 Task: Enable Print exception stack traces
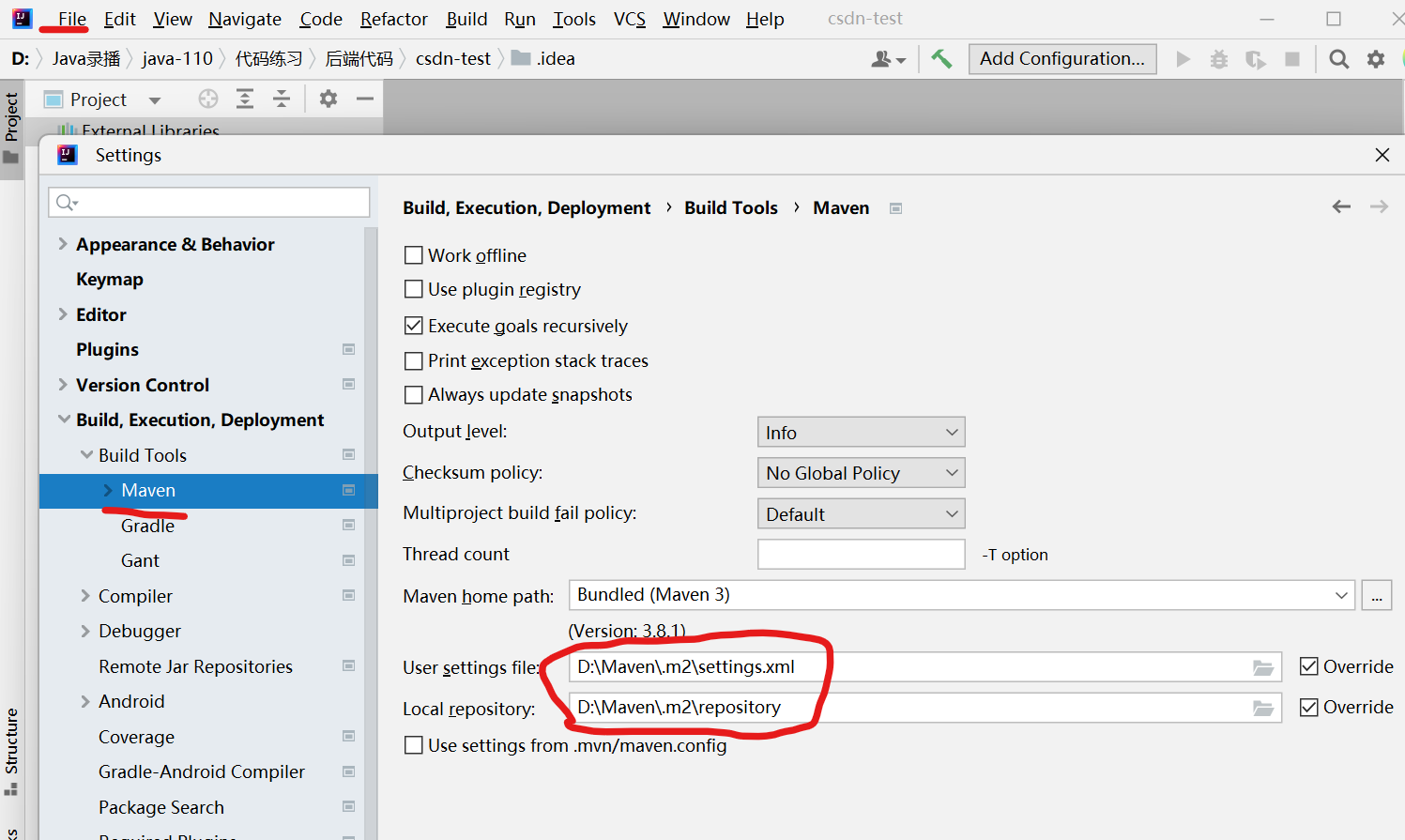pos(413,360)
